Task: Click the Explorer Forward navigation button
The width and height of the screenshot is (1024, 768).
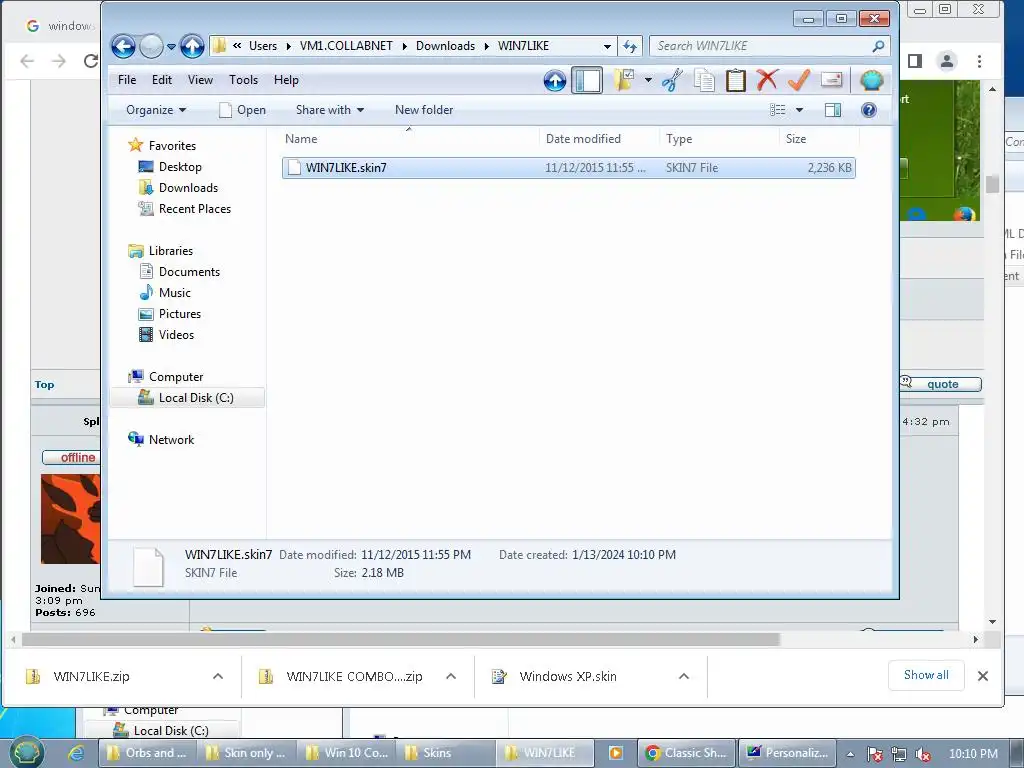Action: [x=151, y=46]
